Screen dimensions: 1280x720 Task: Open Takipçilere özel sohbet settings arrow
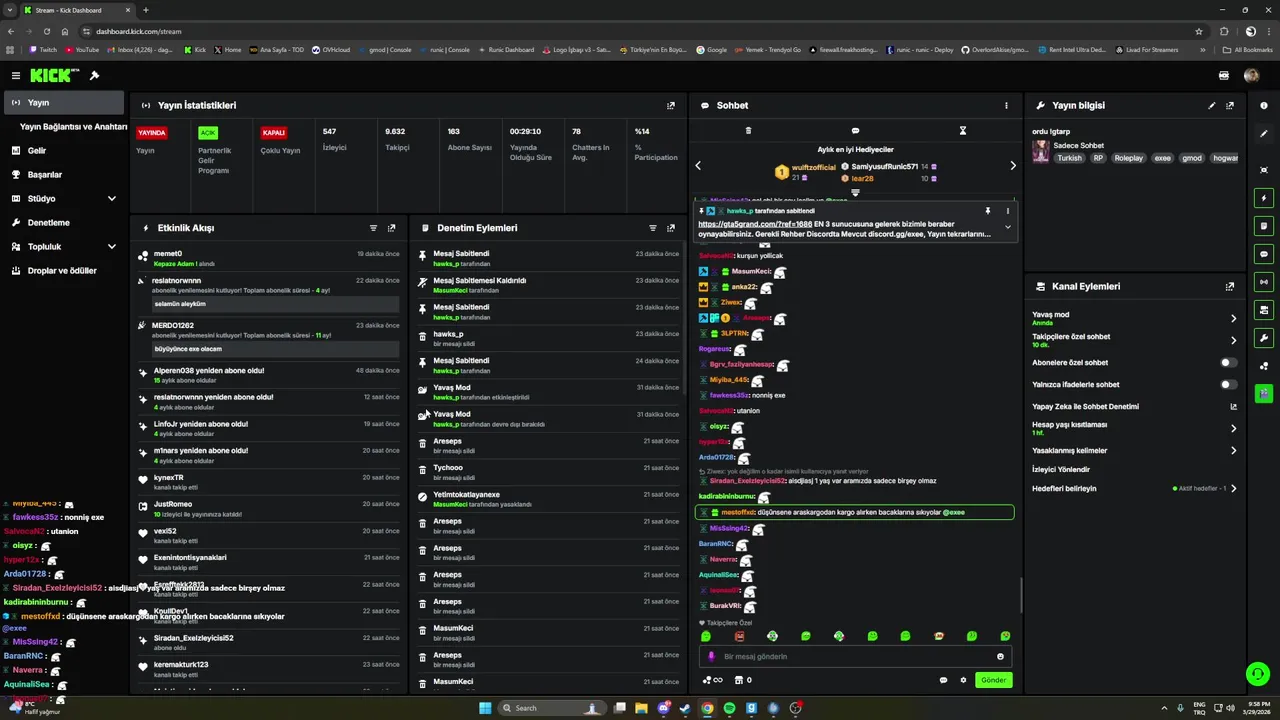pos(1233,341)
